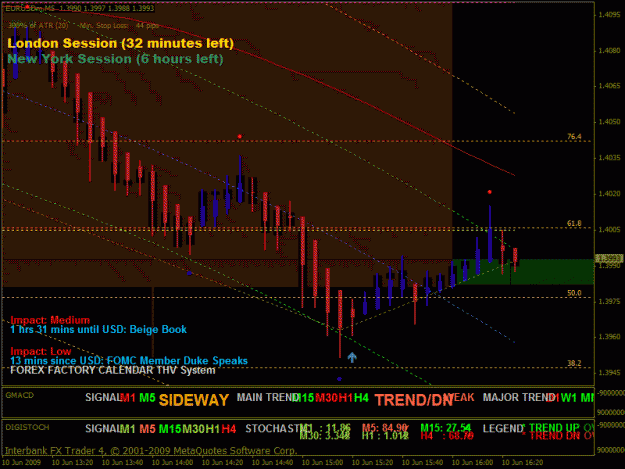Click the 'Min. Stop Loss: 44 pips' text
This screenshot has width=625, height=469.
(119, 26)
